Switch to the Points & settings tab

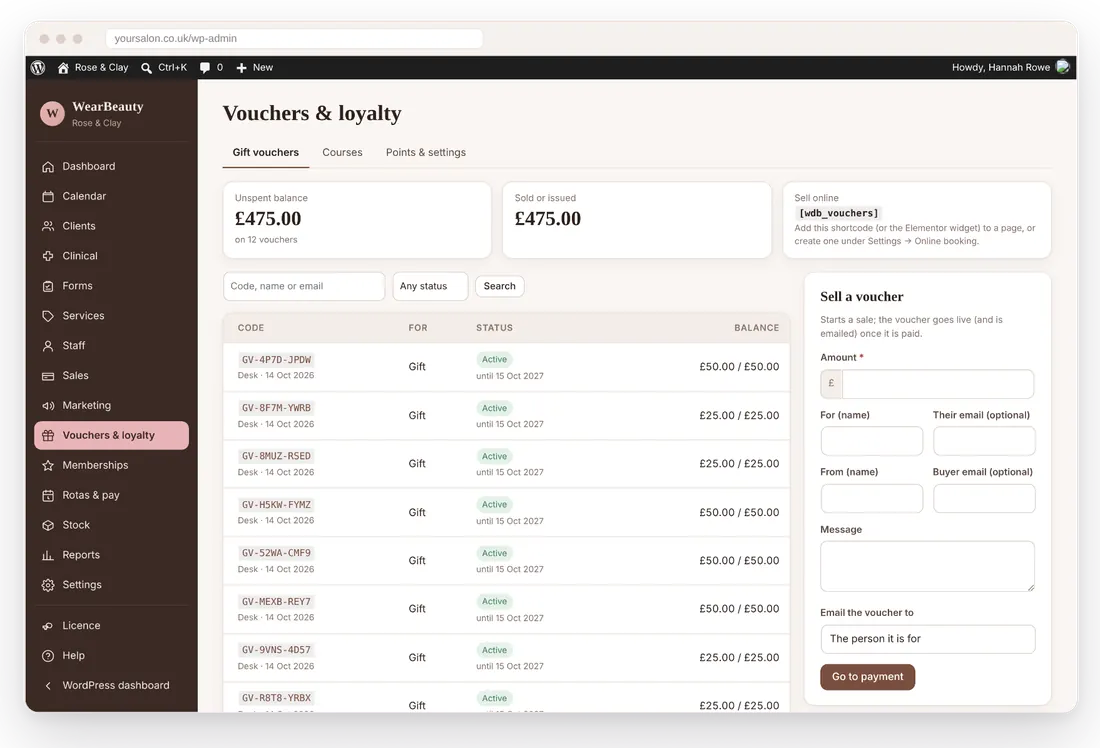(426, 152)
